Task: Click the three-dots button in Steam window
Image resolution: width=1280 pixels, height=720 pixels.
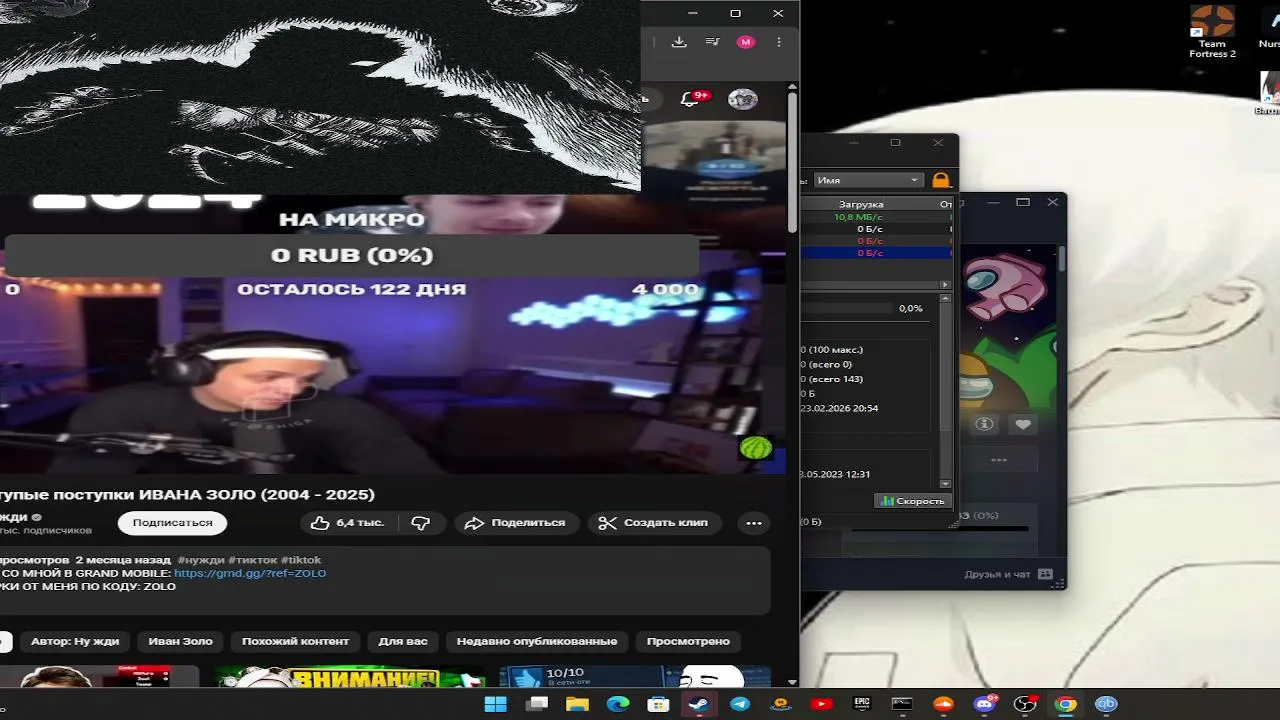Action: 998,460
